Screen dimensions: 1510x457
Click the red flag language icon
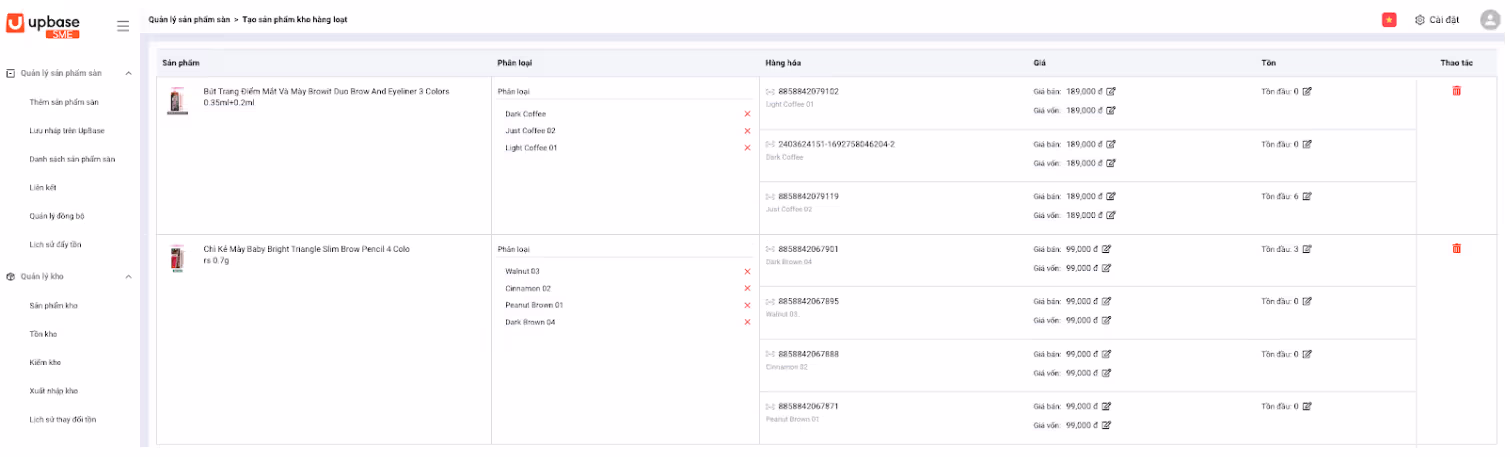click(x=1389, y=20)
